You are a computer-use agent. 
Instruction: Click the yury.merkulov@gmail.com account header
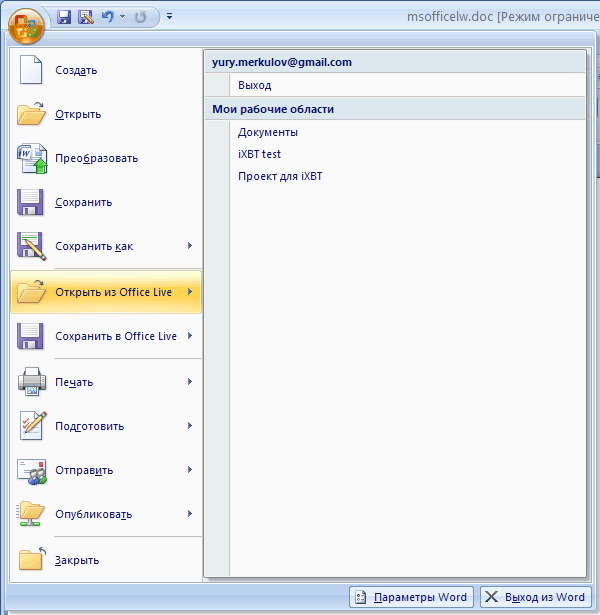(395, 62)
